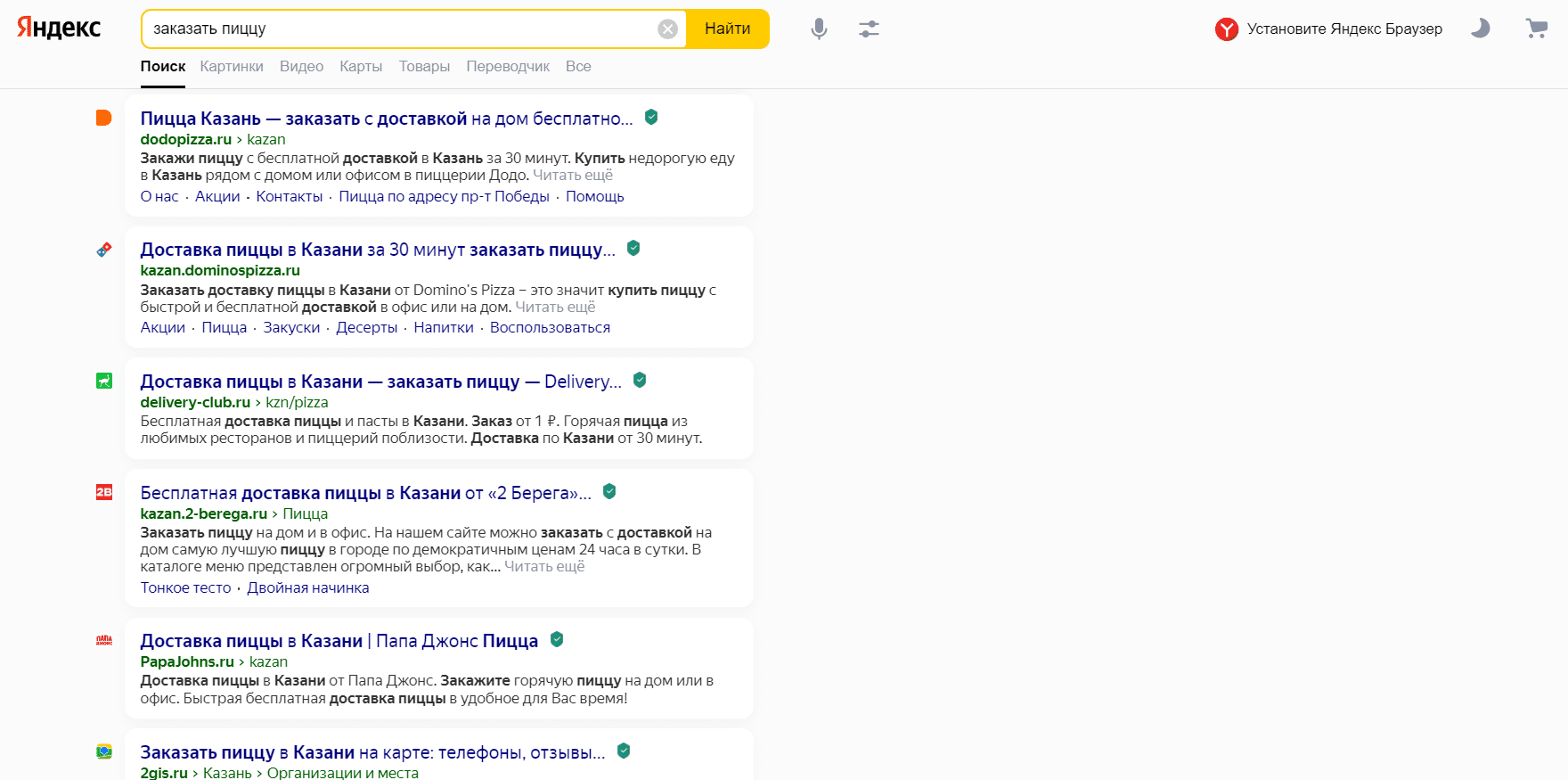Open Domino's 'Пицца' sitelink
The image size is (1568, 780).
225,327
